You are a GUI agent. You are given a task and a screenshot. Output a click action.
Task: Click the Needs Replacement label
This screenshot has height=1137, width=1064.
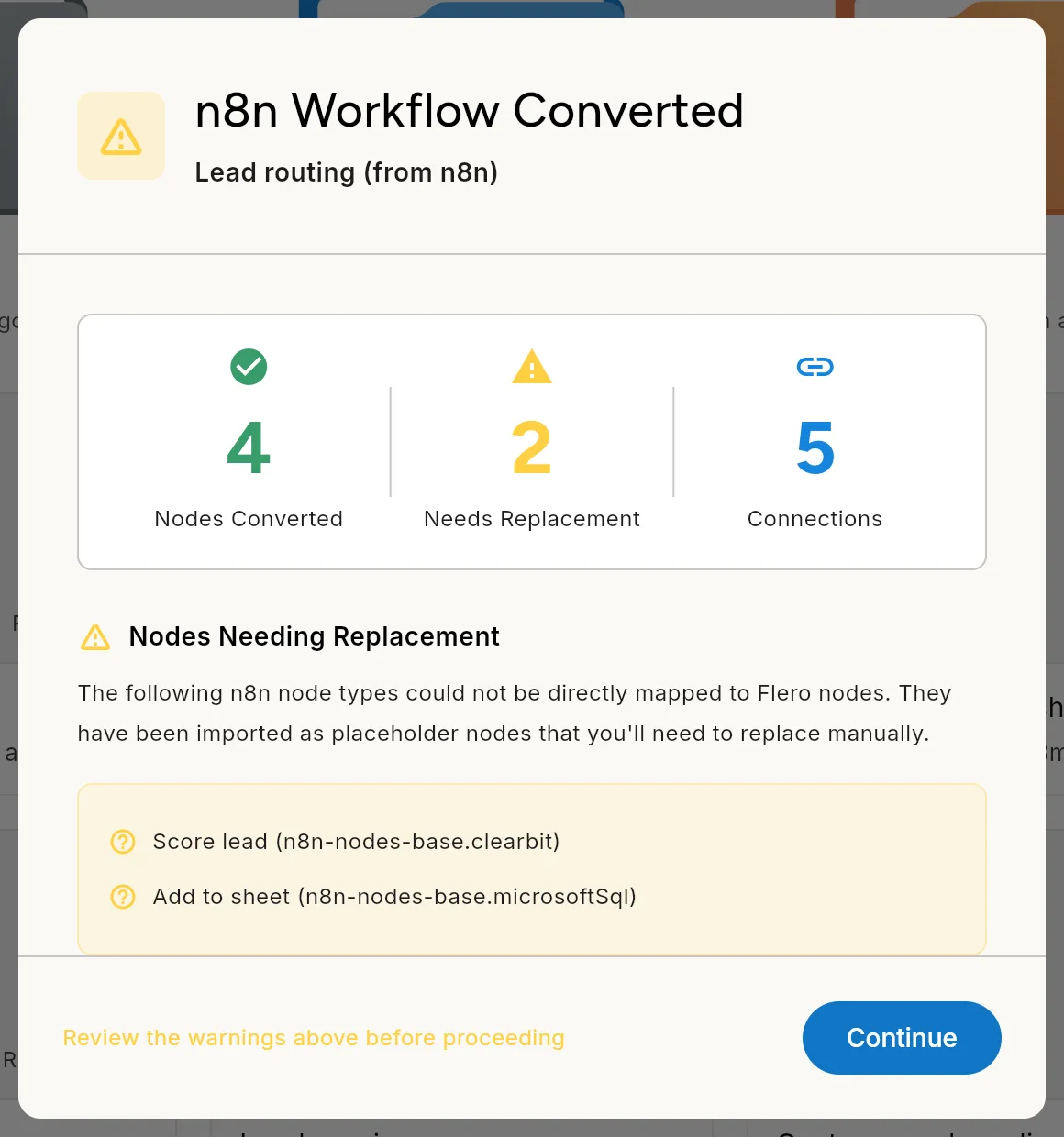pos(532,519)
